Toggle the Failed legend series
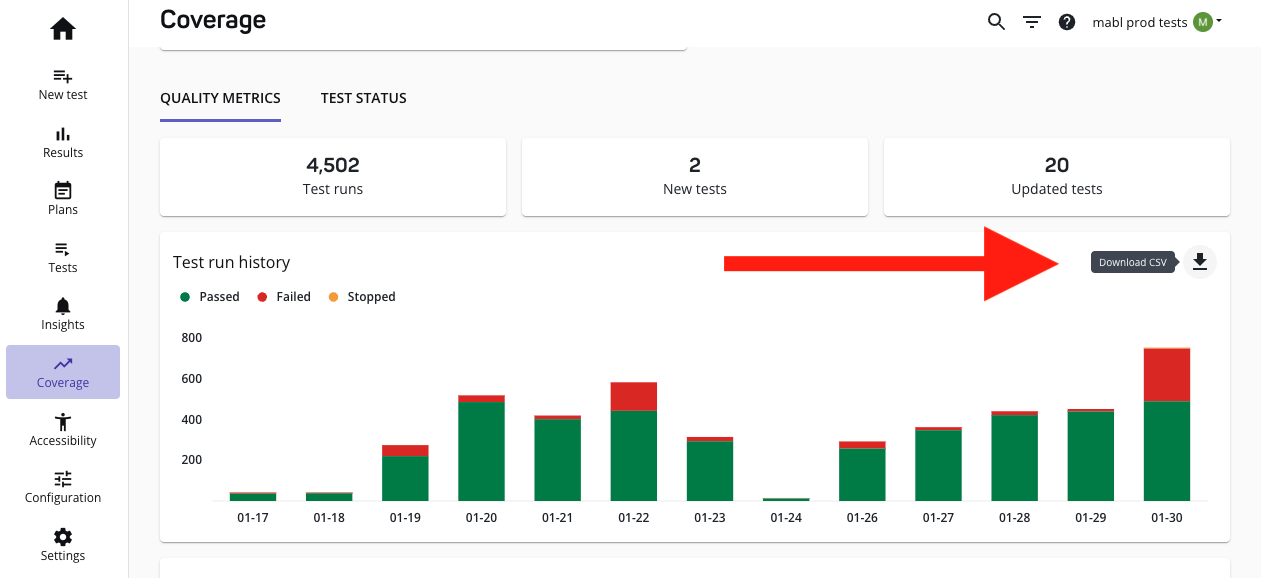Image resolution: width=1261 pixels, height=578 pixels. 285,297
